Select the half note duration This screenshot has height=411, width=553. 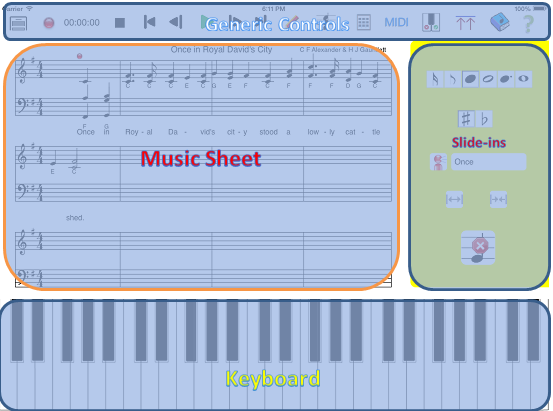coord(488,79)
